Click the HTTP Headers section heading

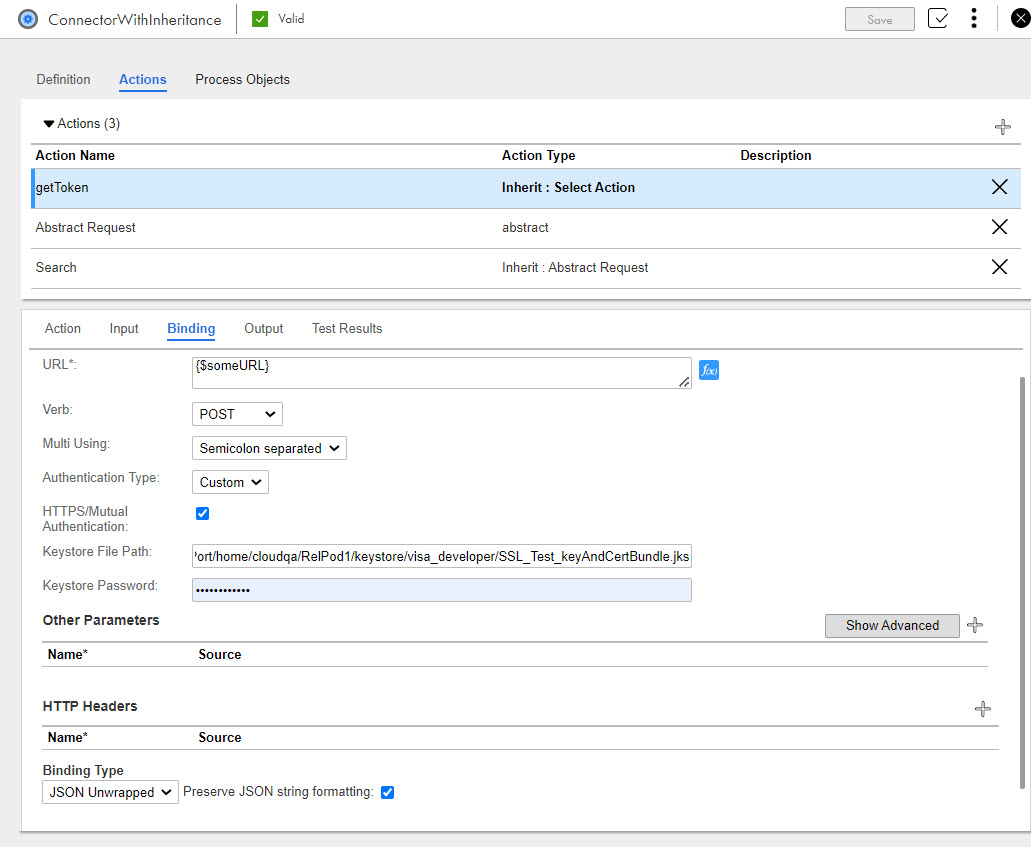(x=90, y=706)
